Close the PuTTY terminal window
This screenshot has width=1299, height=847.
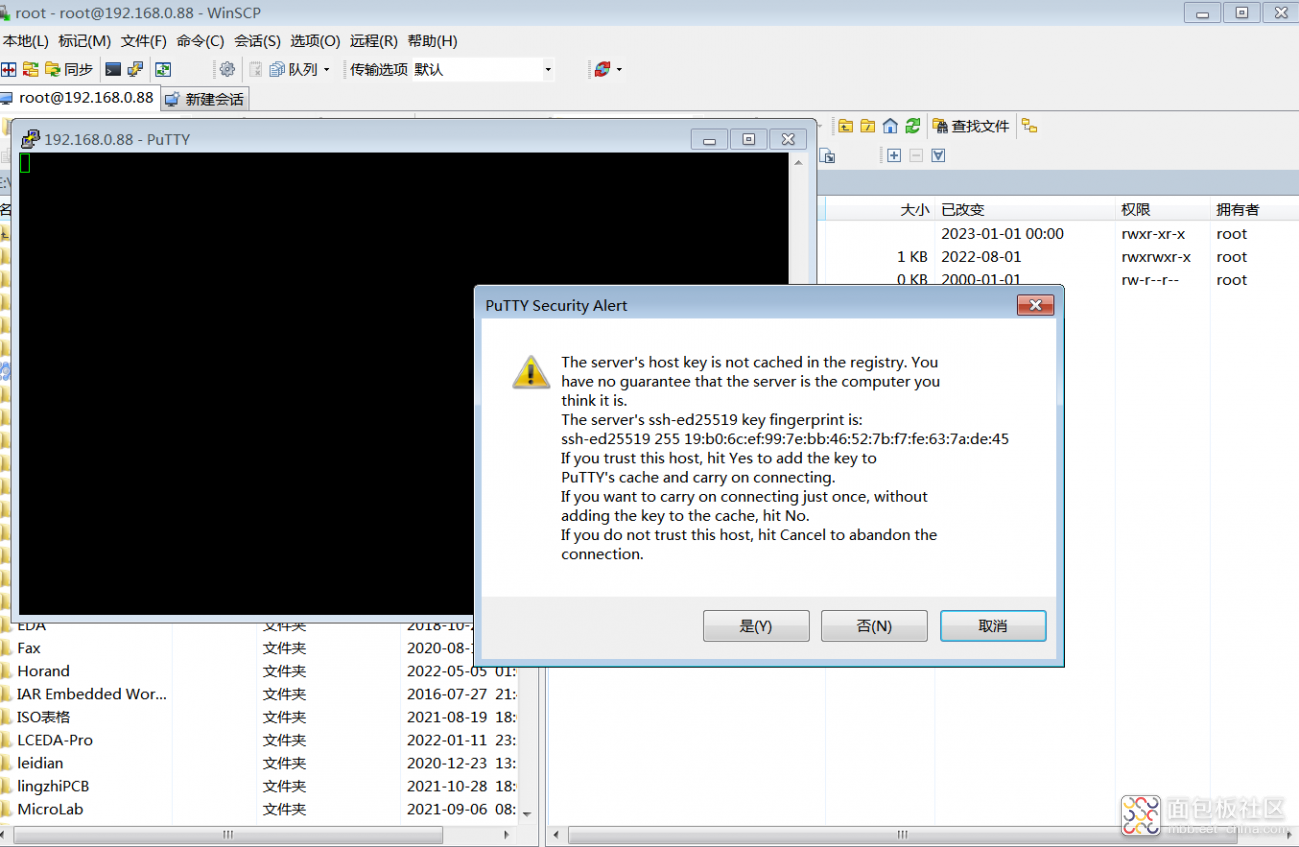[x=788, y=139]
